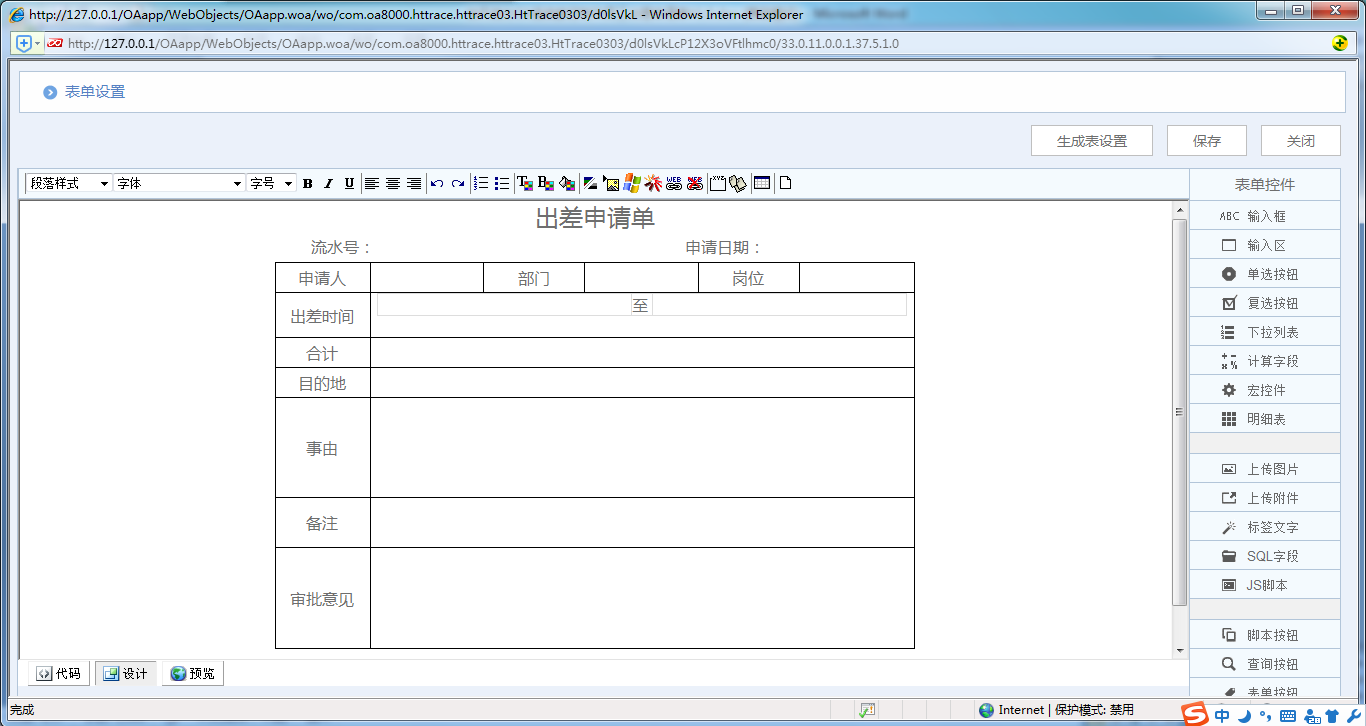The image size is (1366, 726).
Task: Set the text font color
Action: 524,184
